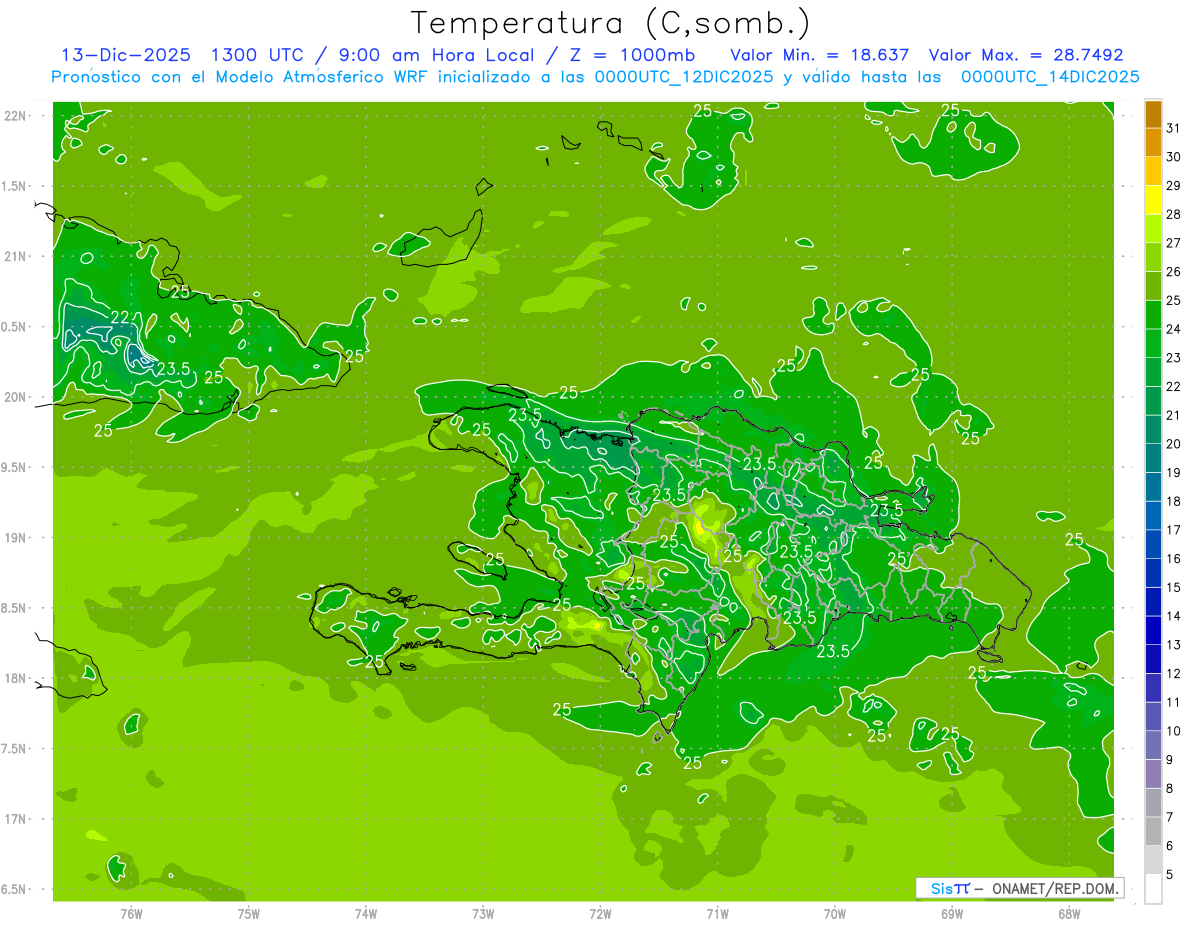This screenshot has width=1200, height=927.
Task: Click the legend scale label '31'
Action: coord(1174,128)
